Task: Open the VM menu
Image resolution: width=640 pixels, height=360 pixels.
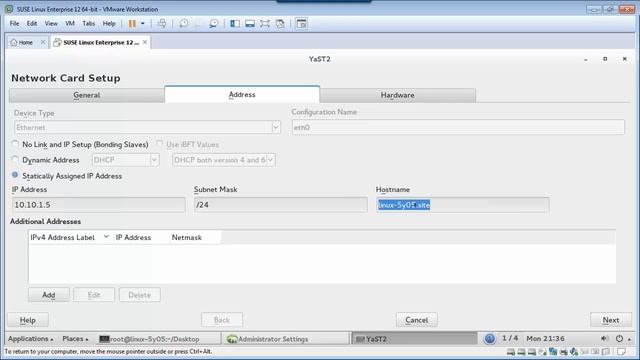Action: coord(70,24)
